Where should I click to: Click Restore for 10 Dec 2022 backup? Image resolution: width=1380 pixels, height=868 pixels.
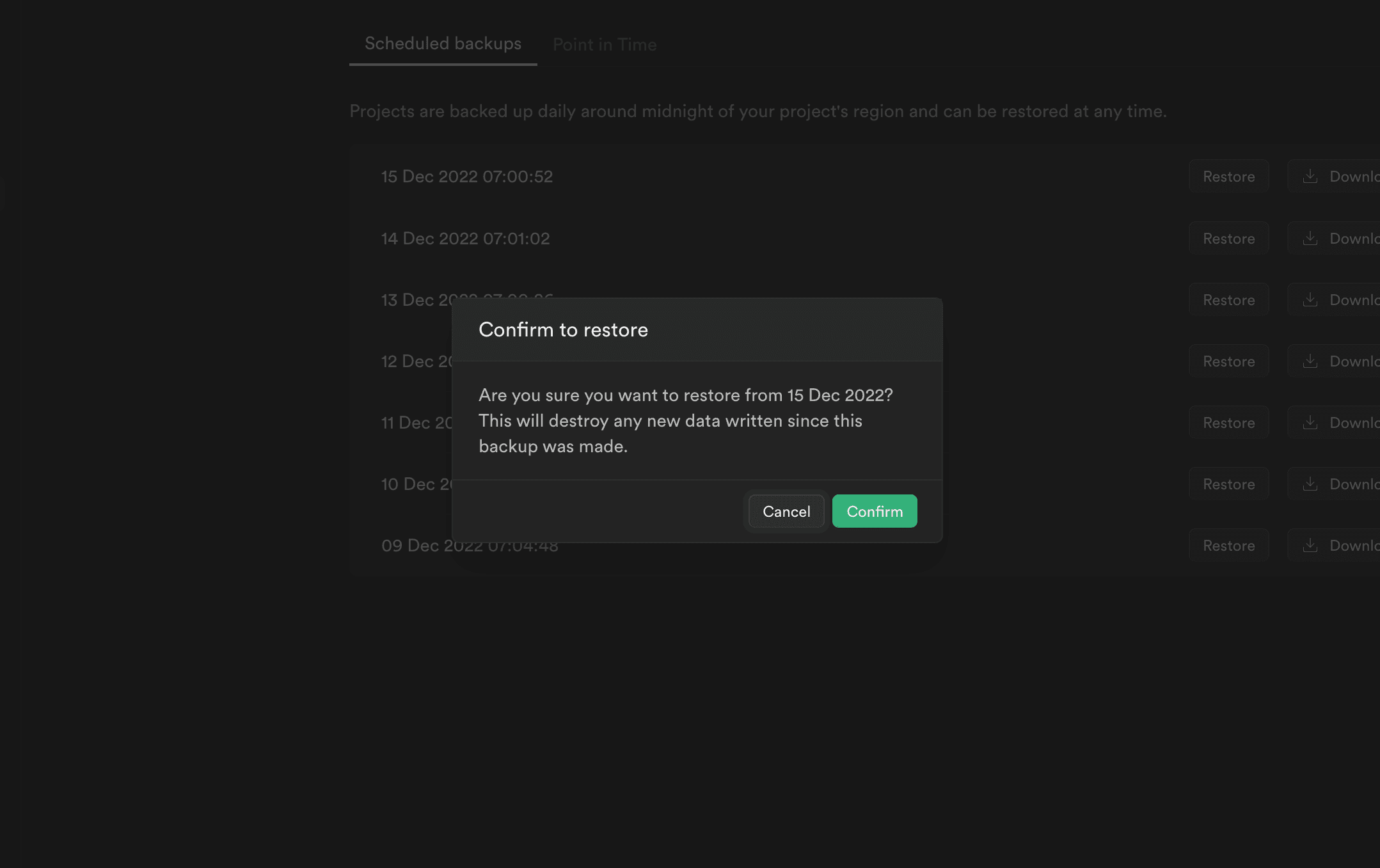1229,484
